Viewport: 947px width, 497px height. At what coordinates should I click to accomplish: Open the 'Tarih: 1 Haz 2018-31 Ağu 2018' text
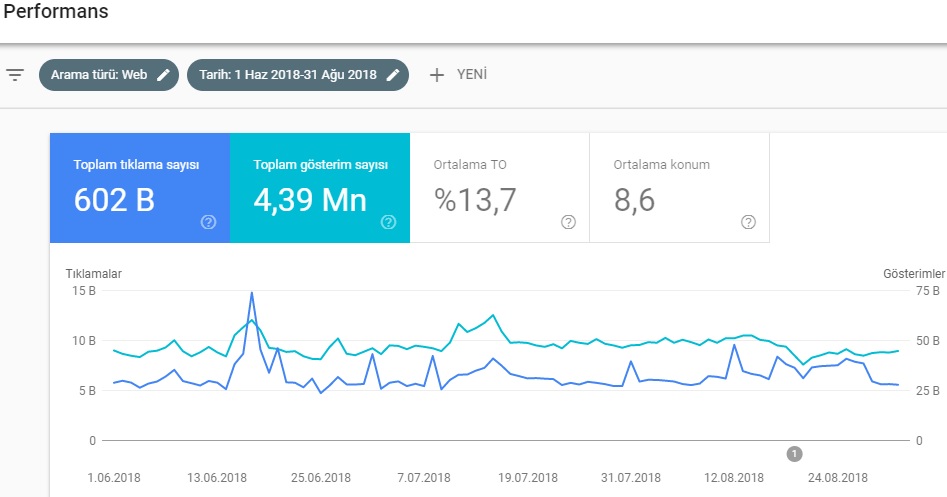pos(288,75)
